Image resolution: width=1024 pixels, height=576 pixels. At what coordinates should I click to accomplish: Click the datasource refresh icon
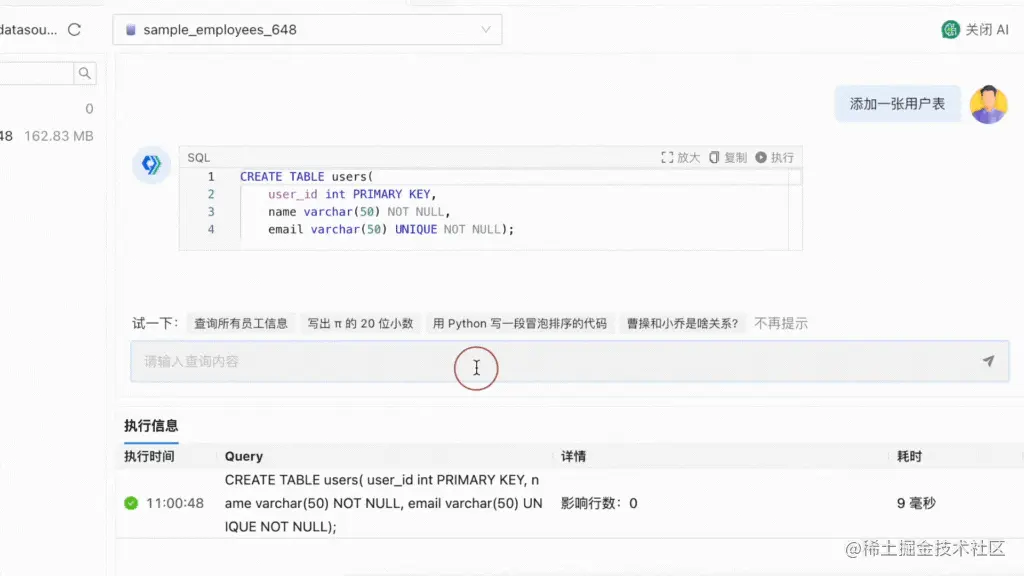[74, 29]
